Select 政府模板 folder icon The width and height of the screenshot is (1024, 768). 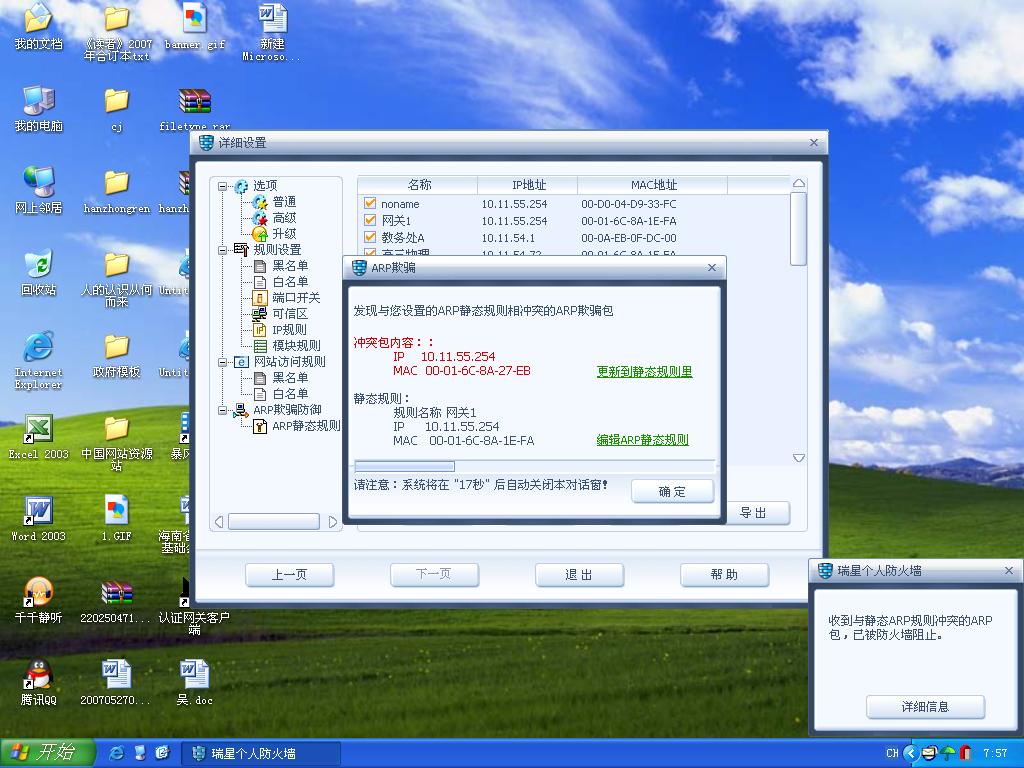(x=116, y=356)
